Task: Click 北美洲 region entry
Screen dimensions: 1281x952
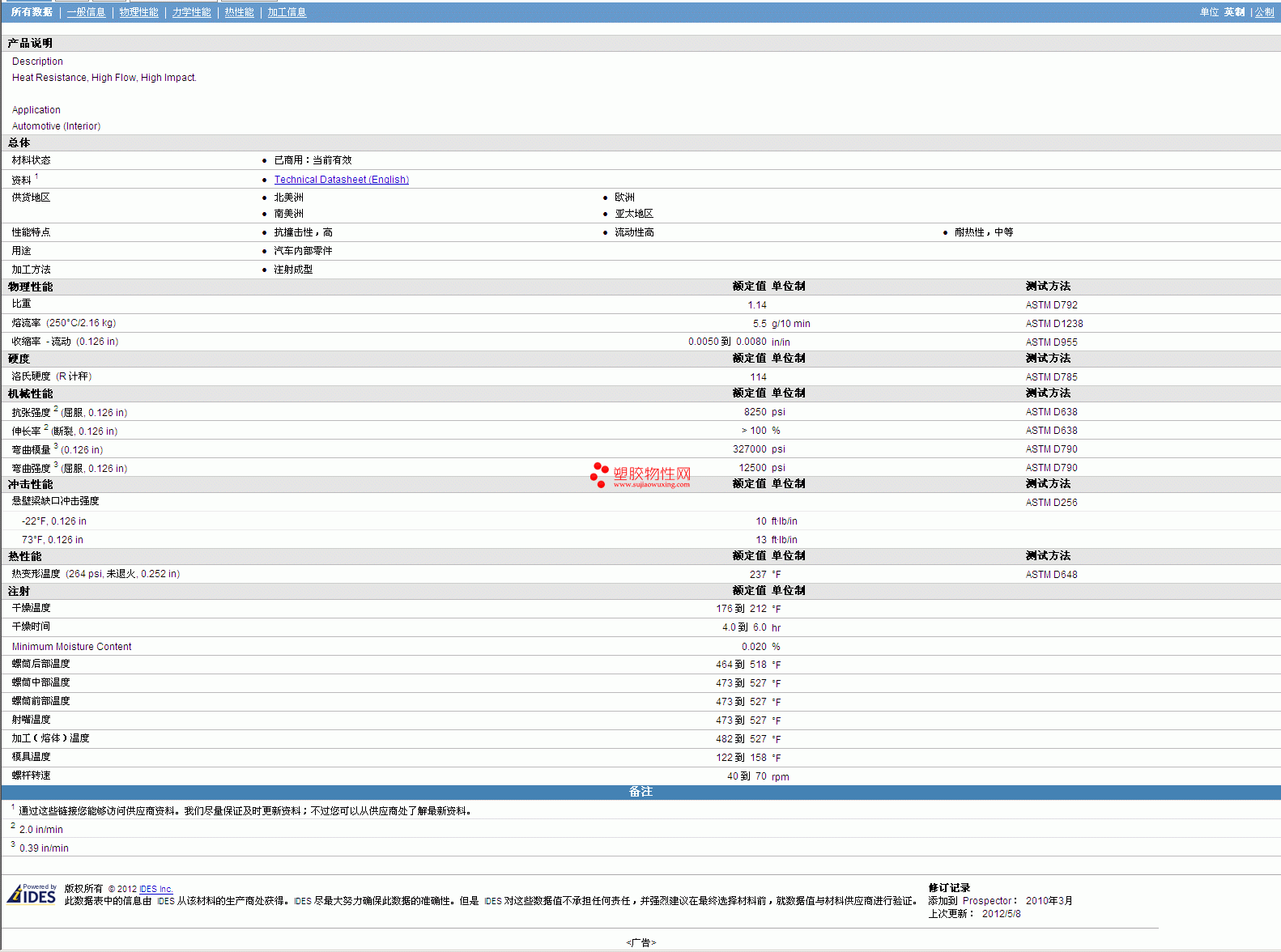Action: (x=288, y=198)
